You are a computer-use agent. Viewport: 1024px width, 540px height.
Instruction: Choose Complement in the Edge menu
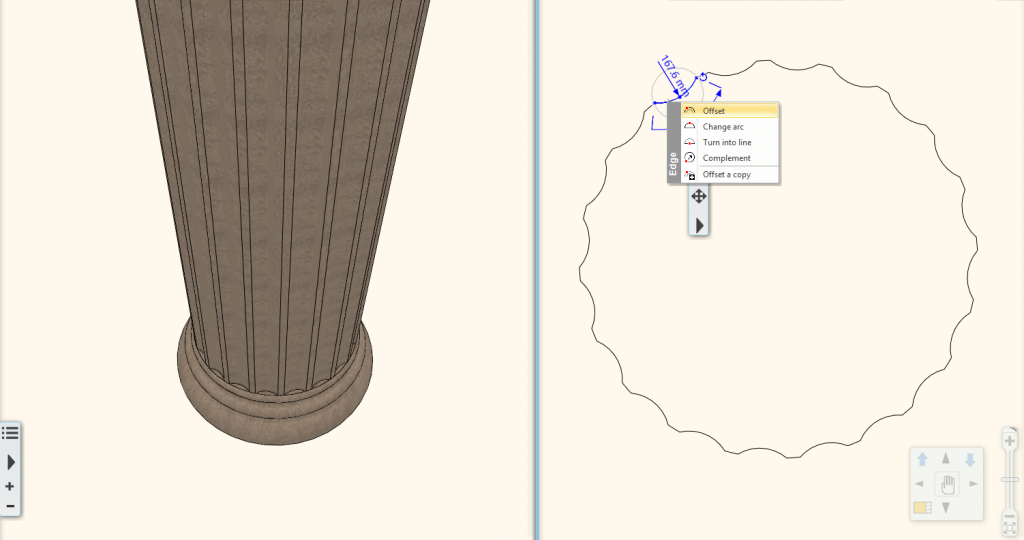pyautogui.click(x=729, y=158)
